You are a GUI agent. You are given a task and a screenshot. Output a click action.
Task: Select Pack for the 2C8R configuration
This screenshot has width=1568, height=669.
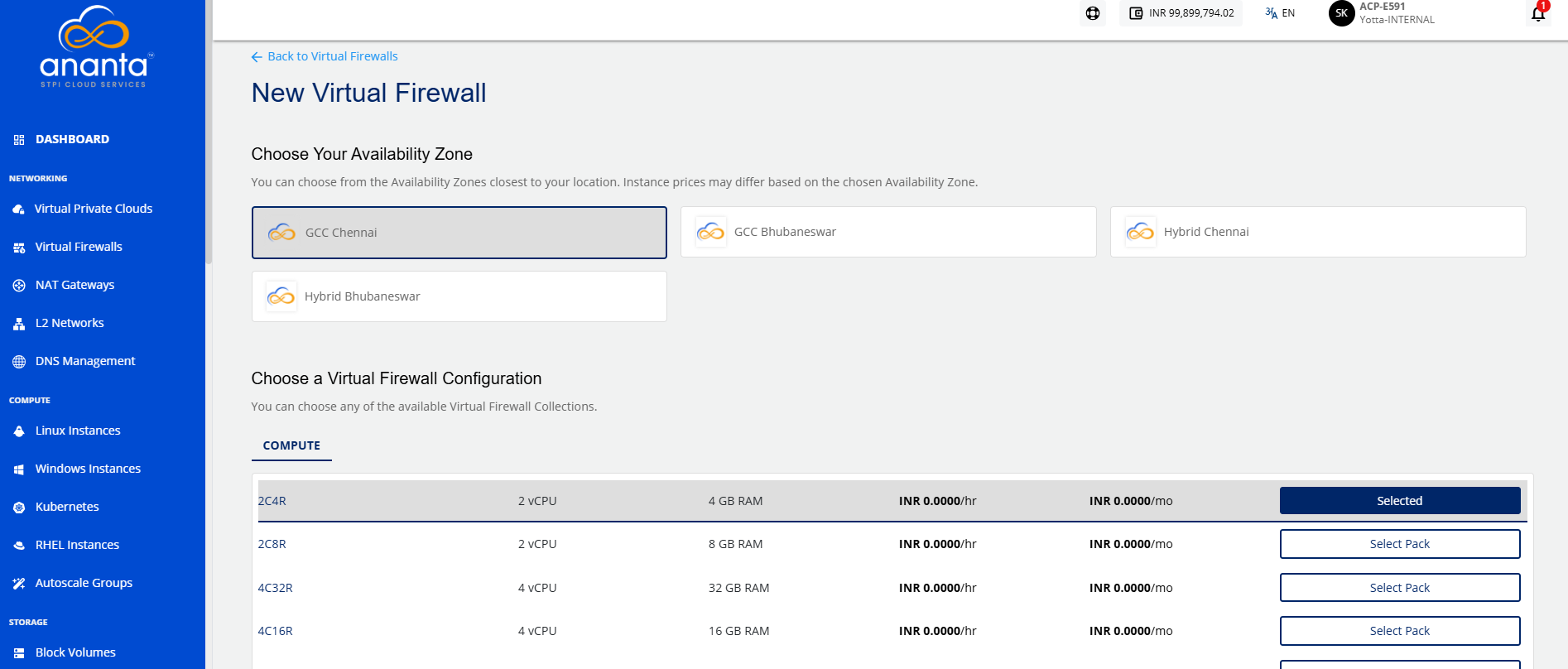click(x=1400, y=544)
